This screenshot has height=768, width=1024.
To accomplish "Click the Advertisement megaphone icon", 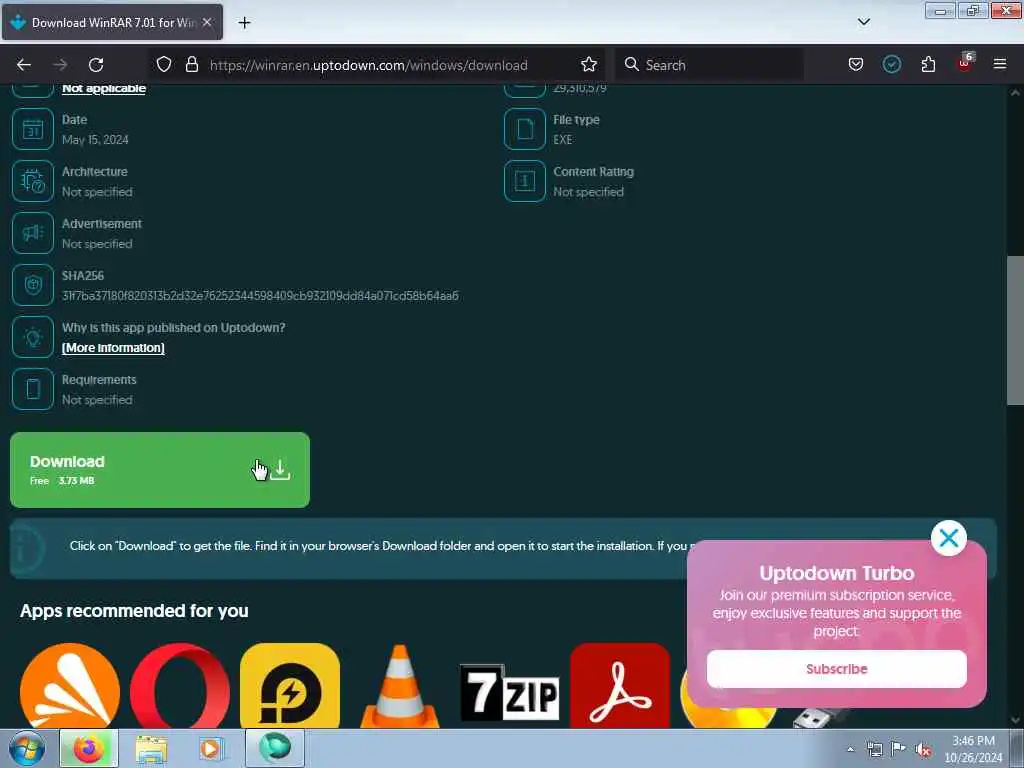I will click(33, 233).
